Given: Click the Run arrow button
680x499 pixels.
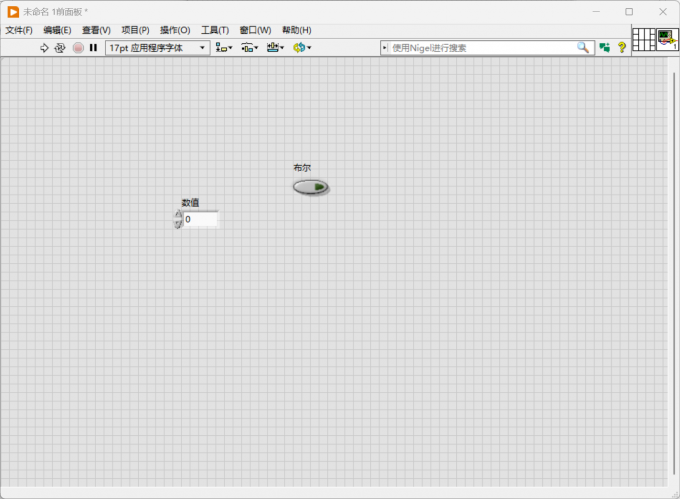Looking at the screenshot, I should coord(44,48).
